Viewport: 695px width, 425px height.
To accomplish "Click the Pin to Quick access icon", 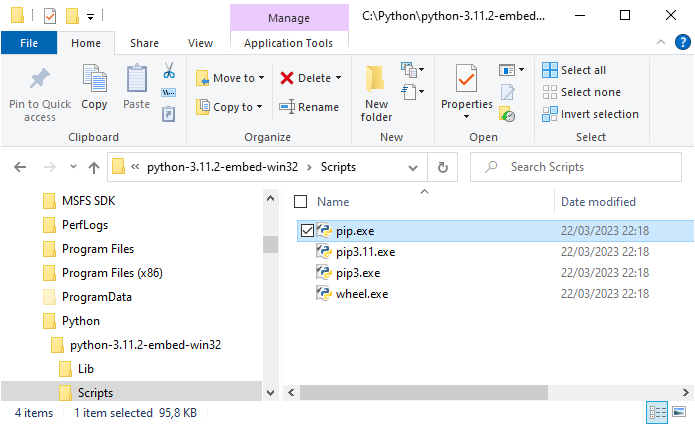I will pos(40,80).
